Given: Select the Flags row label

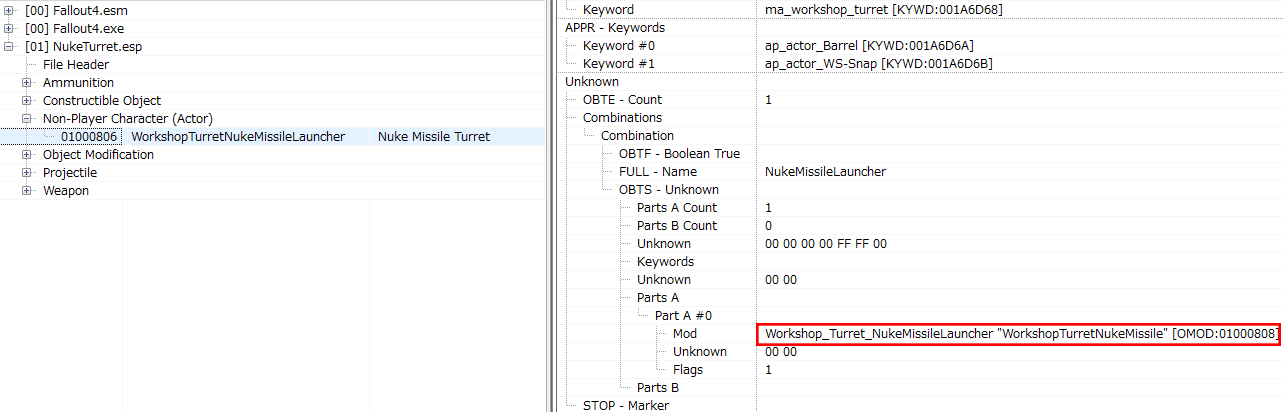Looking at the screenshot, I should 688,369.
